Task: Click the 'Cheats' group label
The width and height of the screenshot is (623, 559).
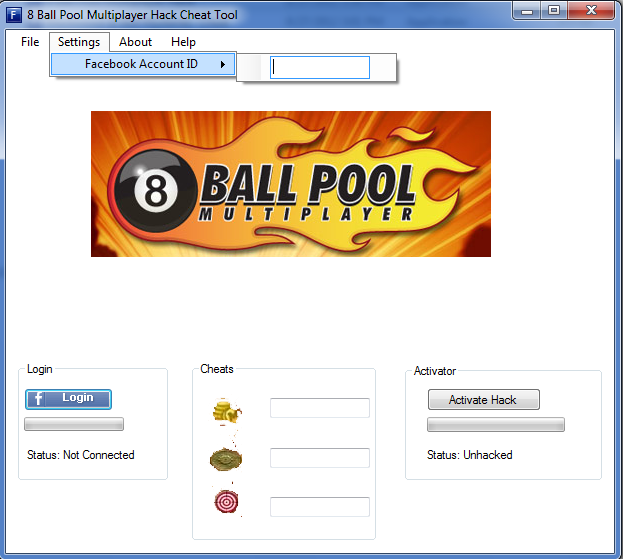Action: (x=217, y=369)
